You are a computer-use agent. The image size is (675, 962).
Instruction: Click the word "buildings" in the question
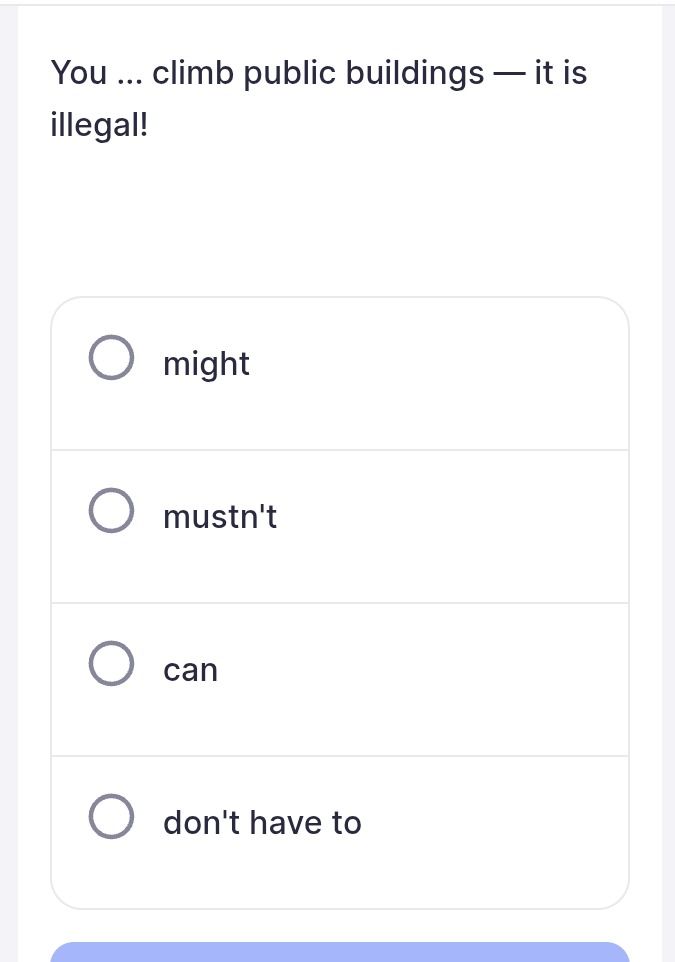415,74
